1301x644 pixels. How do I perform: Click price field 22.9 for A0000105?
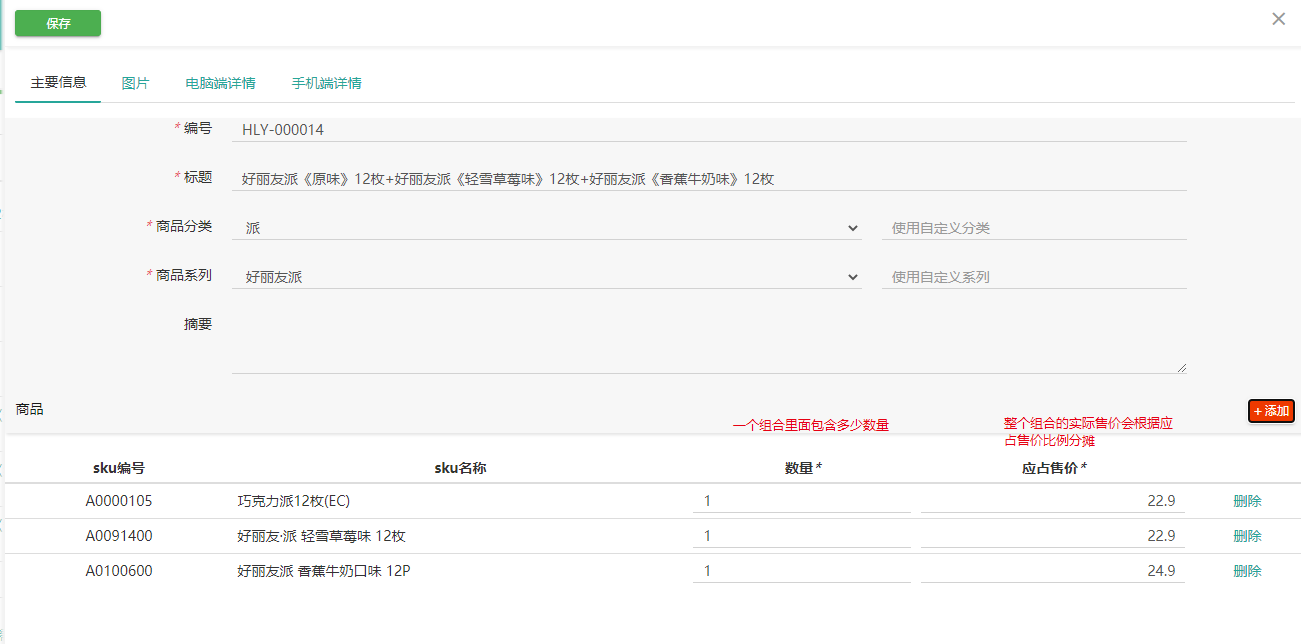point(1053,501)
